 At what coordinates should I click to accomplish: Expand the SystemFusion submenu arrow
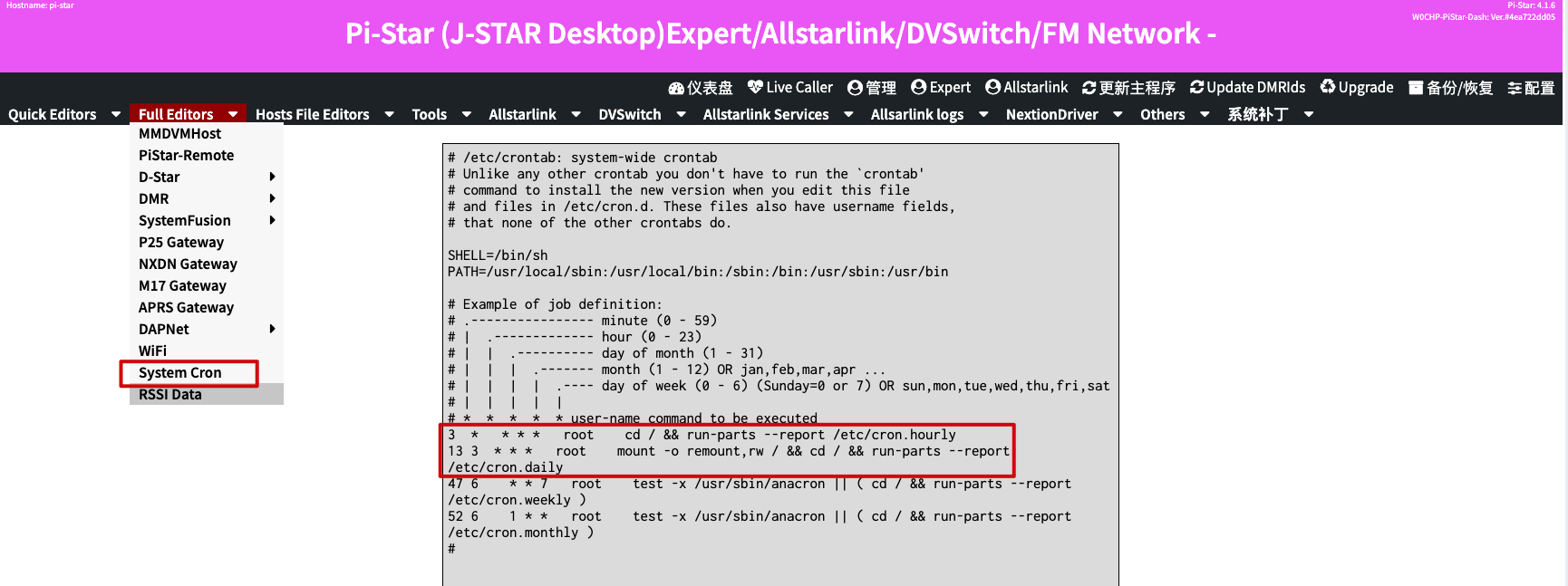click(273, 220)
